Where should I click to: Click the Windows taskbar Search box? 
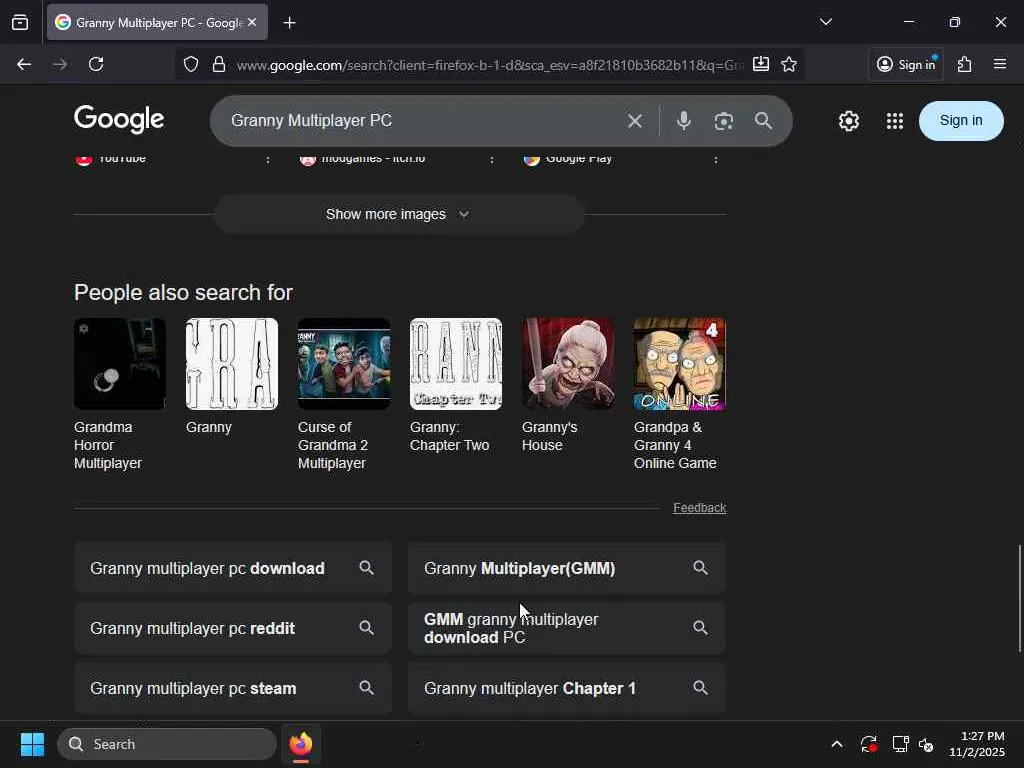click(167, 744)
